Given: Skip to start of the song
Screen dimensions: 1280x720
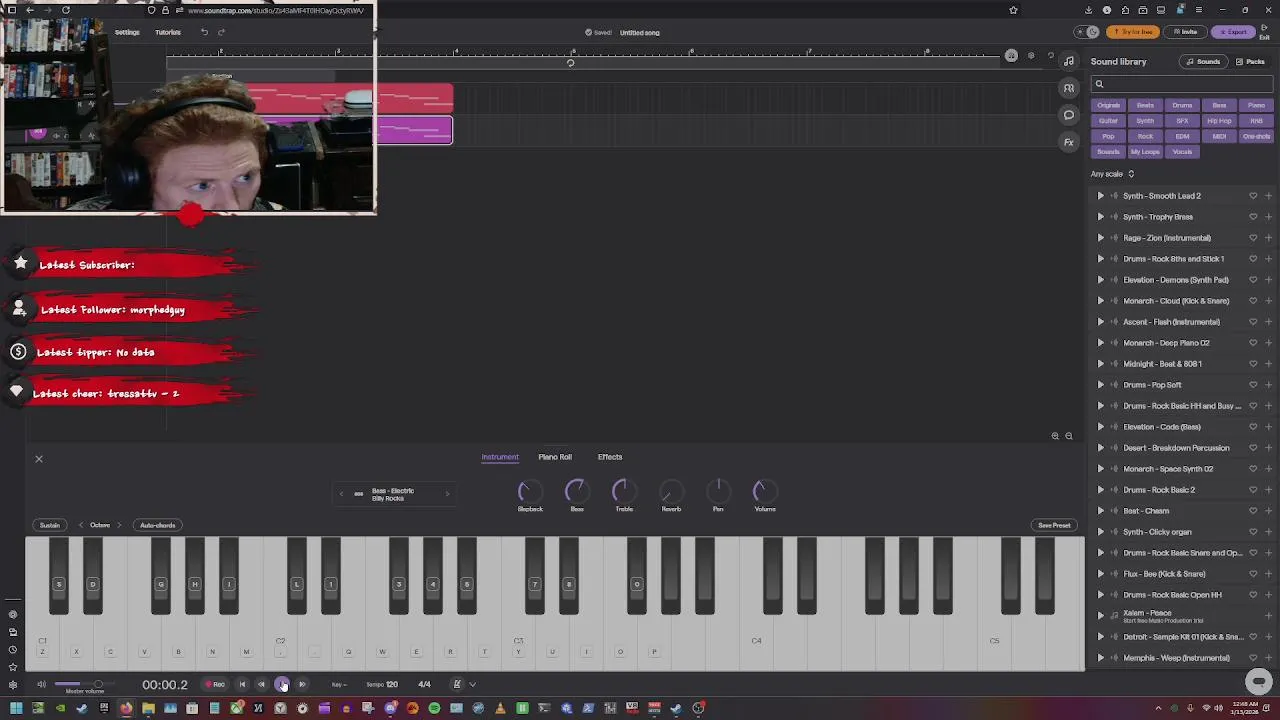Looking at the screenshot, I should [x=242, y=685].
